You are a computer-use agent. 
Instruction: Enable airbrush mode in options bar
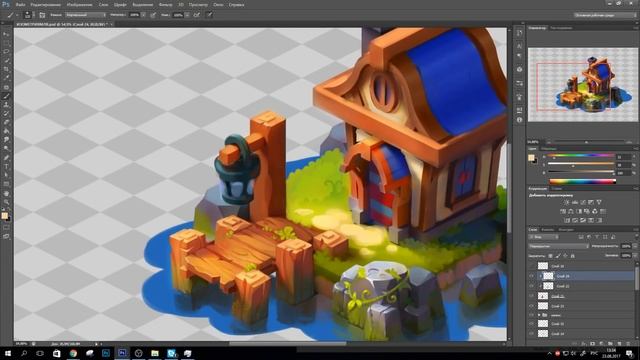pos(197,15)
